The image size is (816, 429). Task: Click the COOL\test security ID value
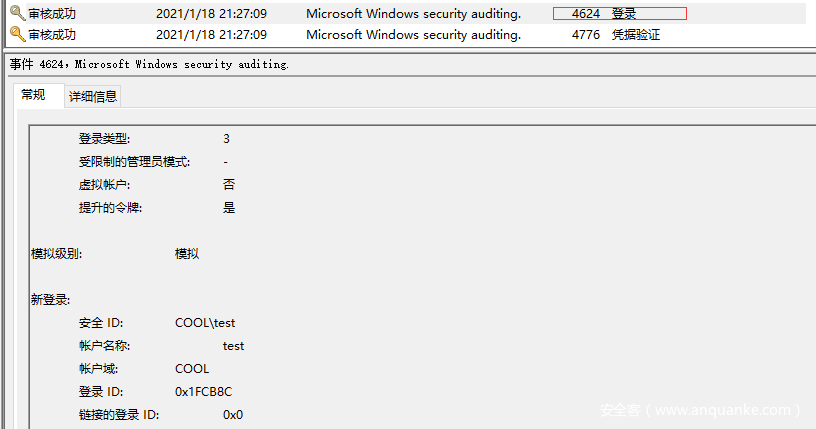click(205, 323)
